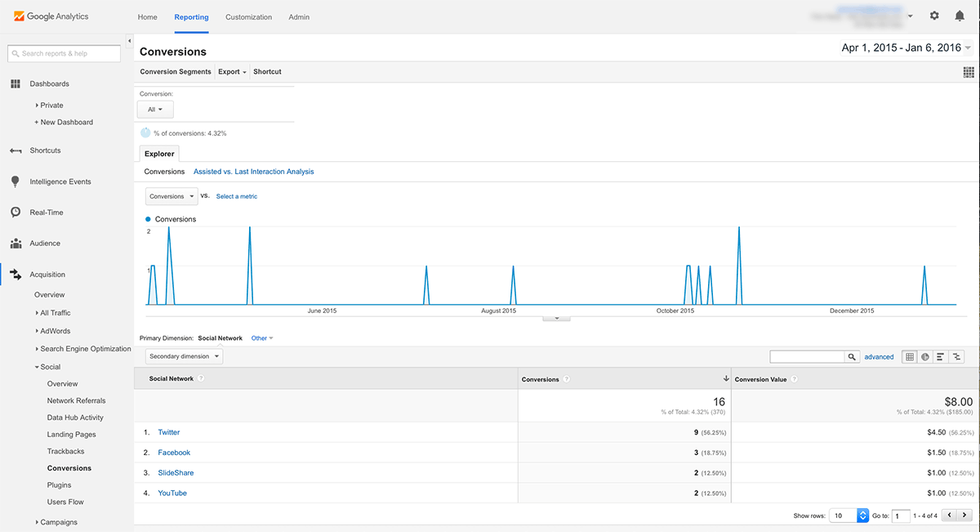Open the SlideShare row link
Screen dimensions: 980x532
(x=176, y=473)
